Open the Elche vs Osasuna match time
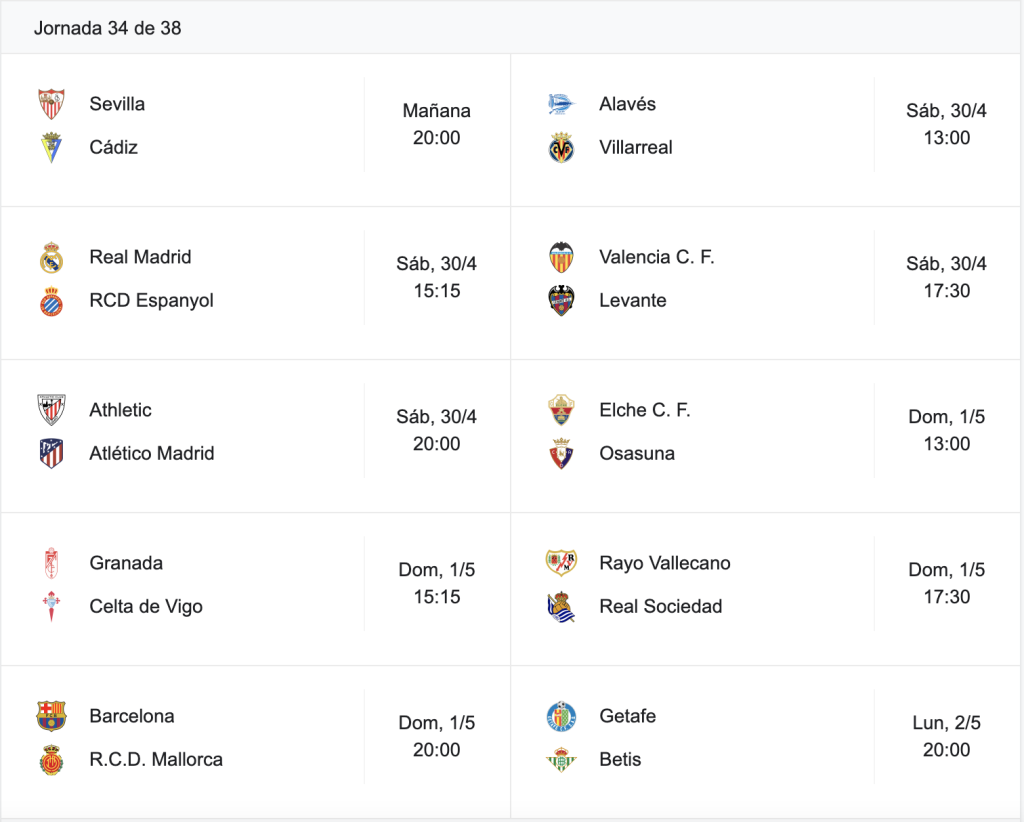The width and height of the screenshot is (1024, 822). coord(946,430)
